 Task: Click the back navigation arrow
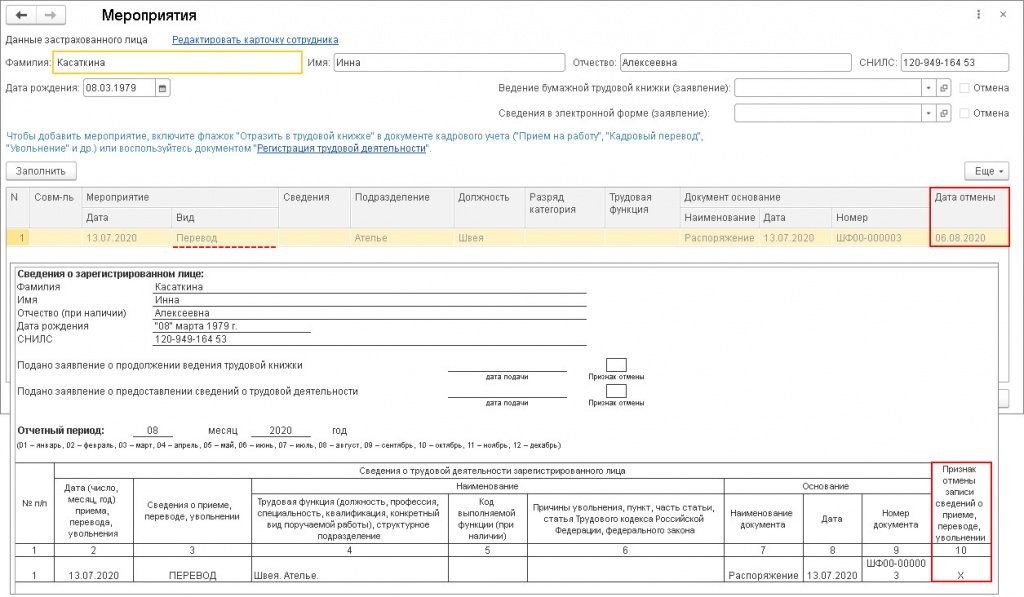[x=22, y=16]
